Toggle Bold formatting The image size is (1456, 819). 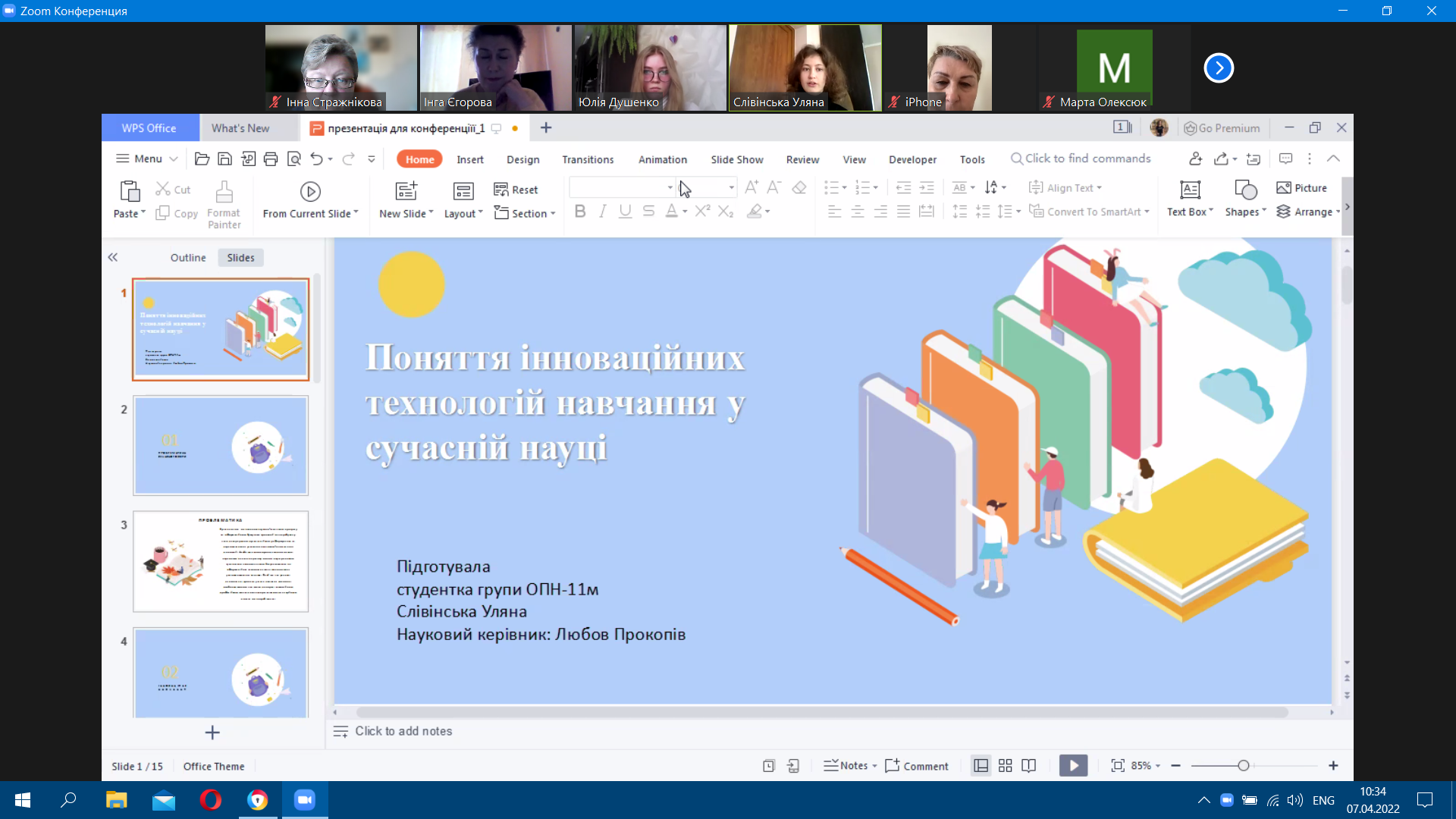[580, 212]
